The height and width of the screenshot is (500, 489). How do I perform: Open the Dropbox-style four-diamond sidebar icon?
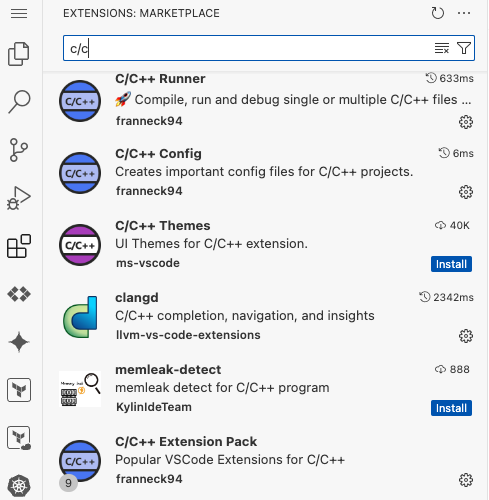[19, 294]
